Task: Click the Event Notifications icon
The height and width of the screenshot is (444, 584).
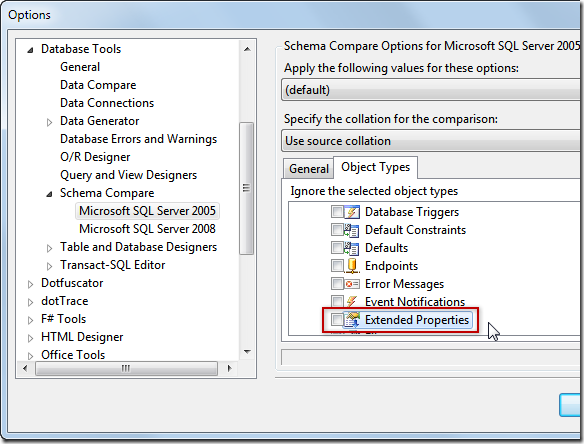Action: tap(352, 301)
